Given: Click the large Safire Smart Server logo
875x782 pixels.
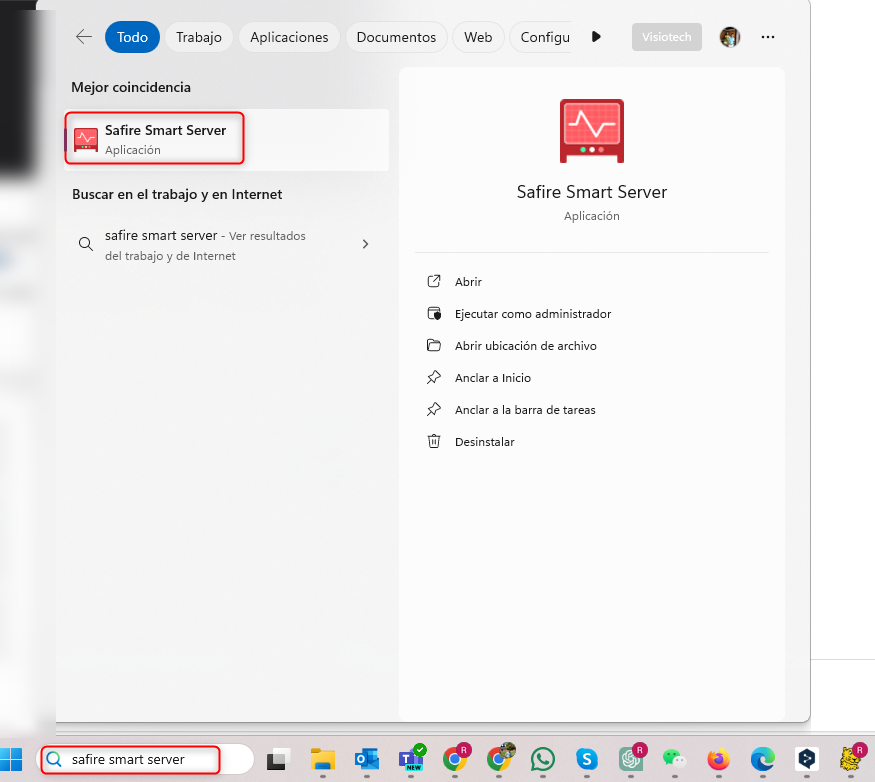Looking at the screenshot, I should 592,131.
